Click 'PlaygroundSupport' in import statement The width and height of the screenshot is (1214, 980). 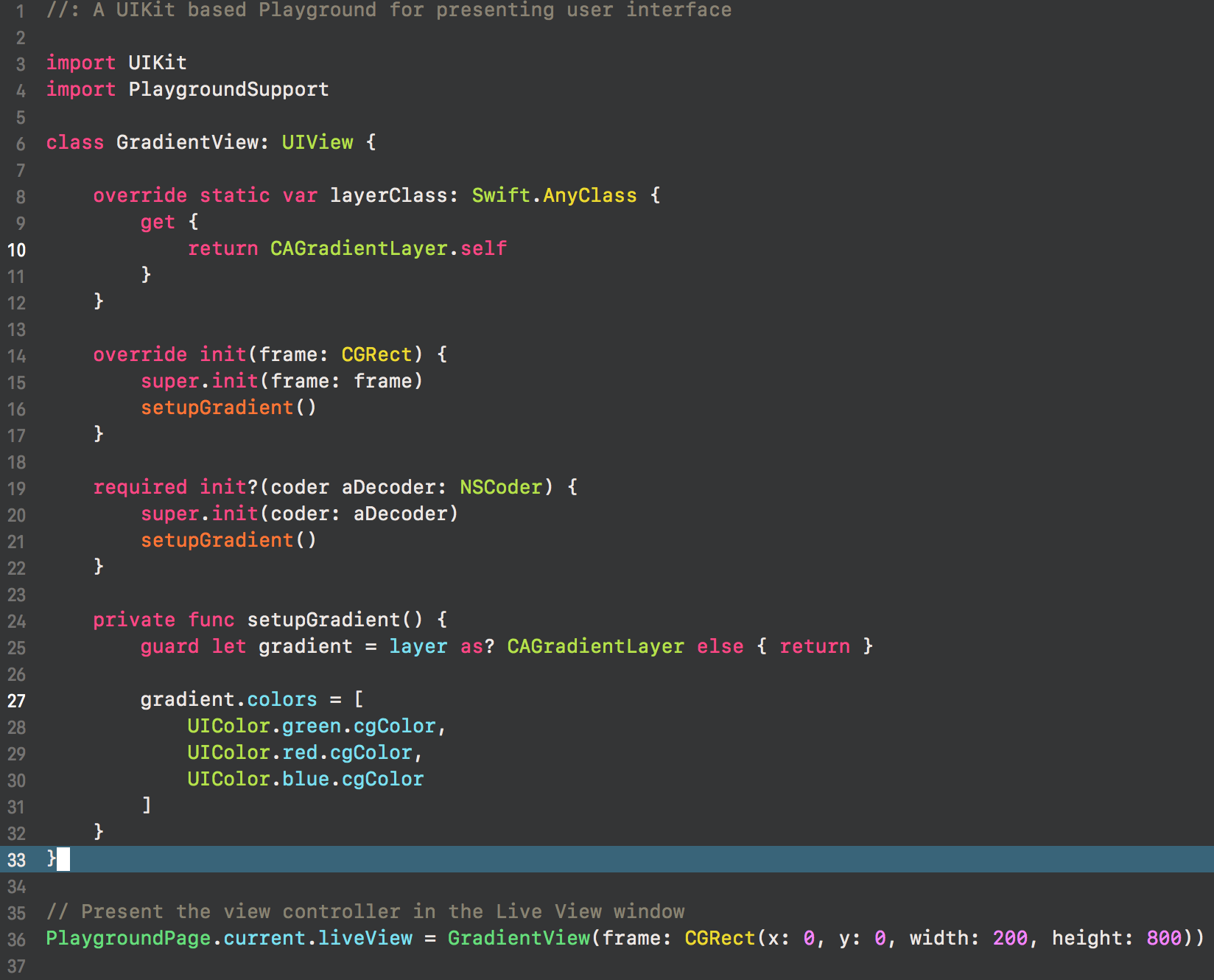pyautogui.click(x=228, y=89)
